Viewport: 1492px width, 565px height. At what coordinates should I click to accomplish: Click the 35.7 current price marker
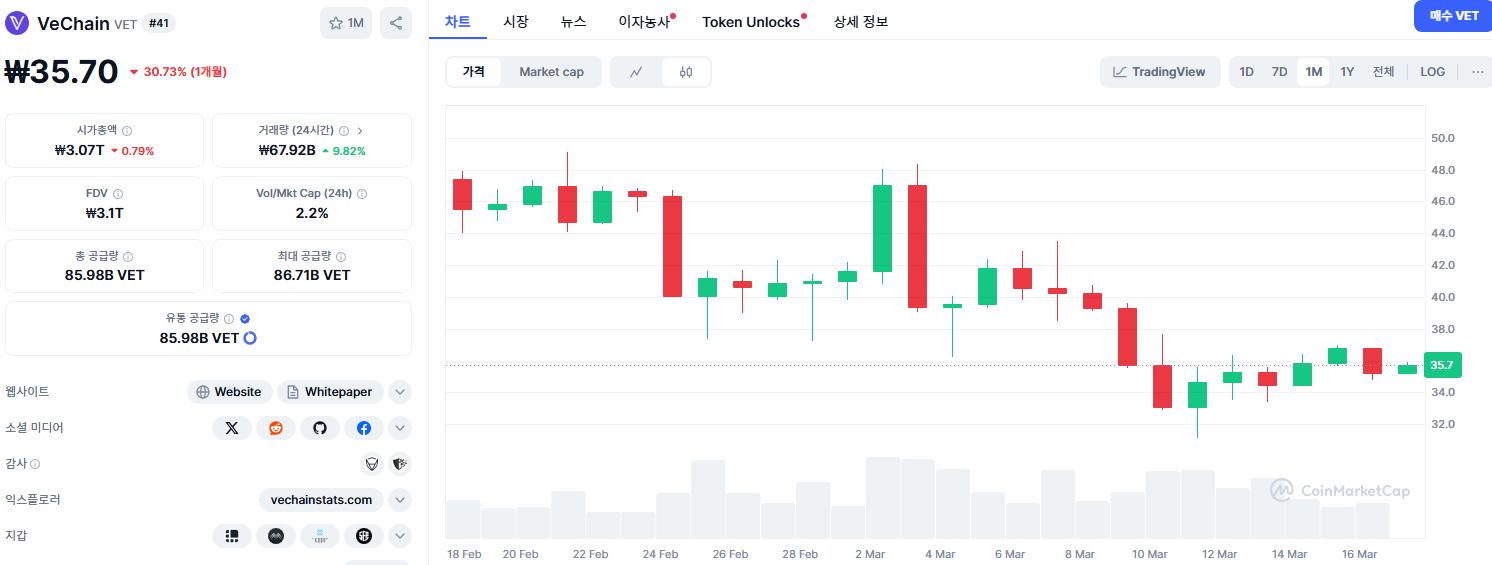pos(1442,365)
